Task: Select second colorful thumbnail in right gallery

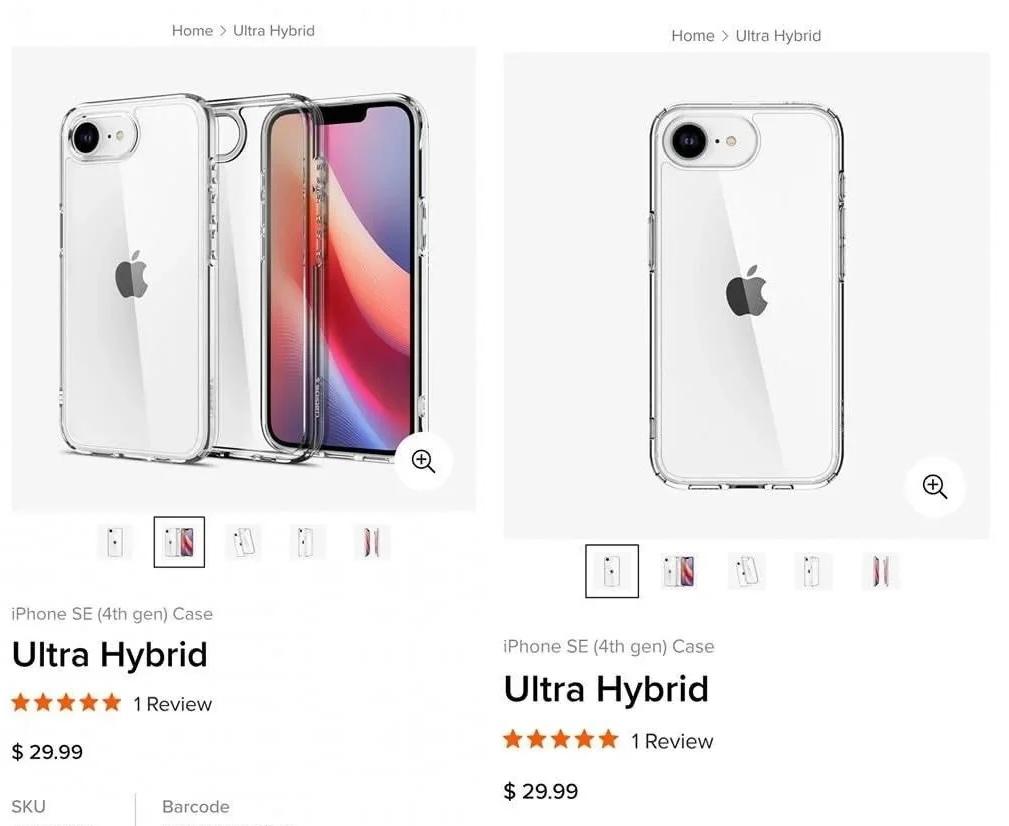Action: [680, 571]
